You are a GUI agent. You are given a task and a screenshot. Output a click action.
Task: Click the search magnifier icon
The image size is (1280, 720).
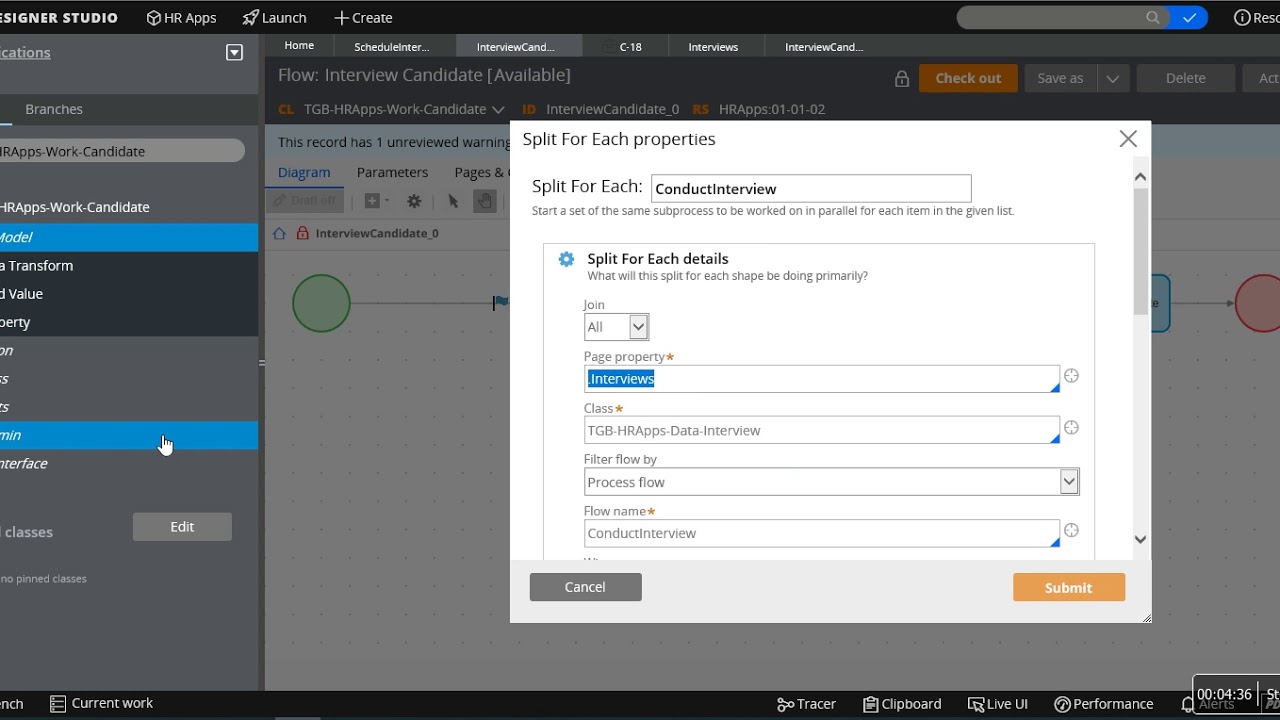1153,18
